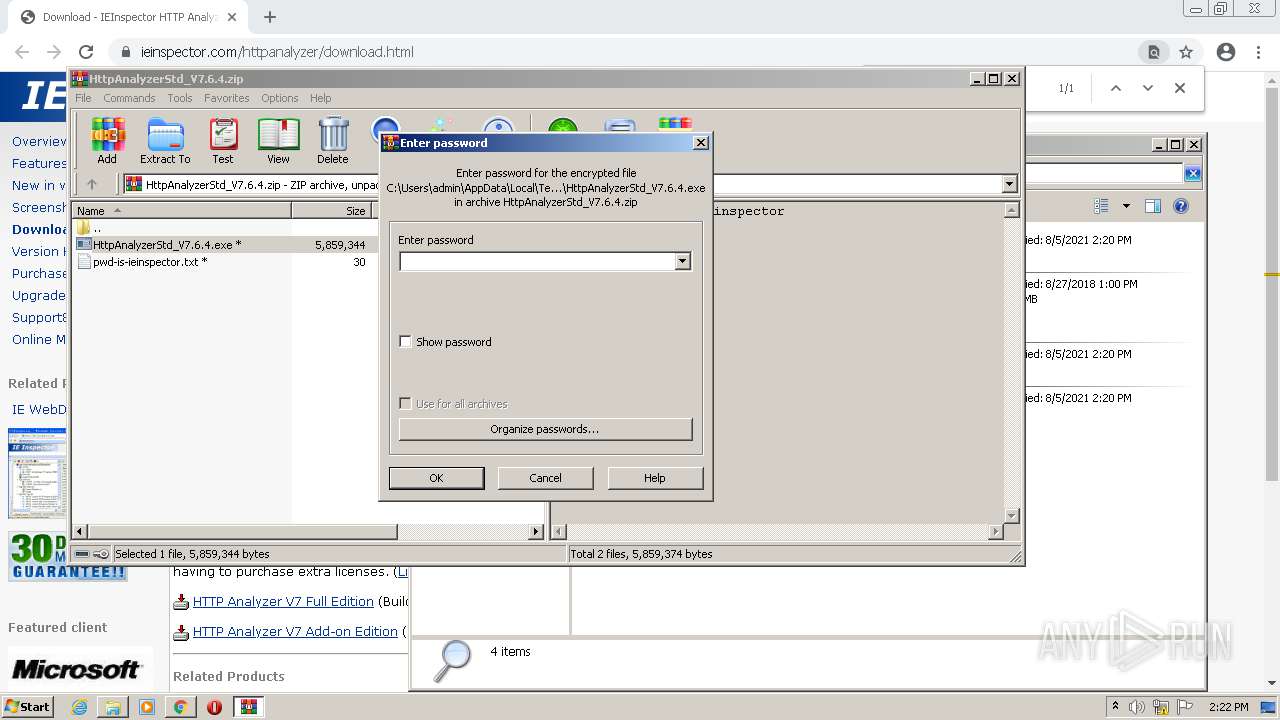1280x720 pixels.
Task: Open the WinRAR Favorites menu
Action: tap(227, 98)
